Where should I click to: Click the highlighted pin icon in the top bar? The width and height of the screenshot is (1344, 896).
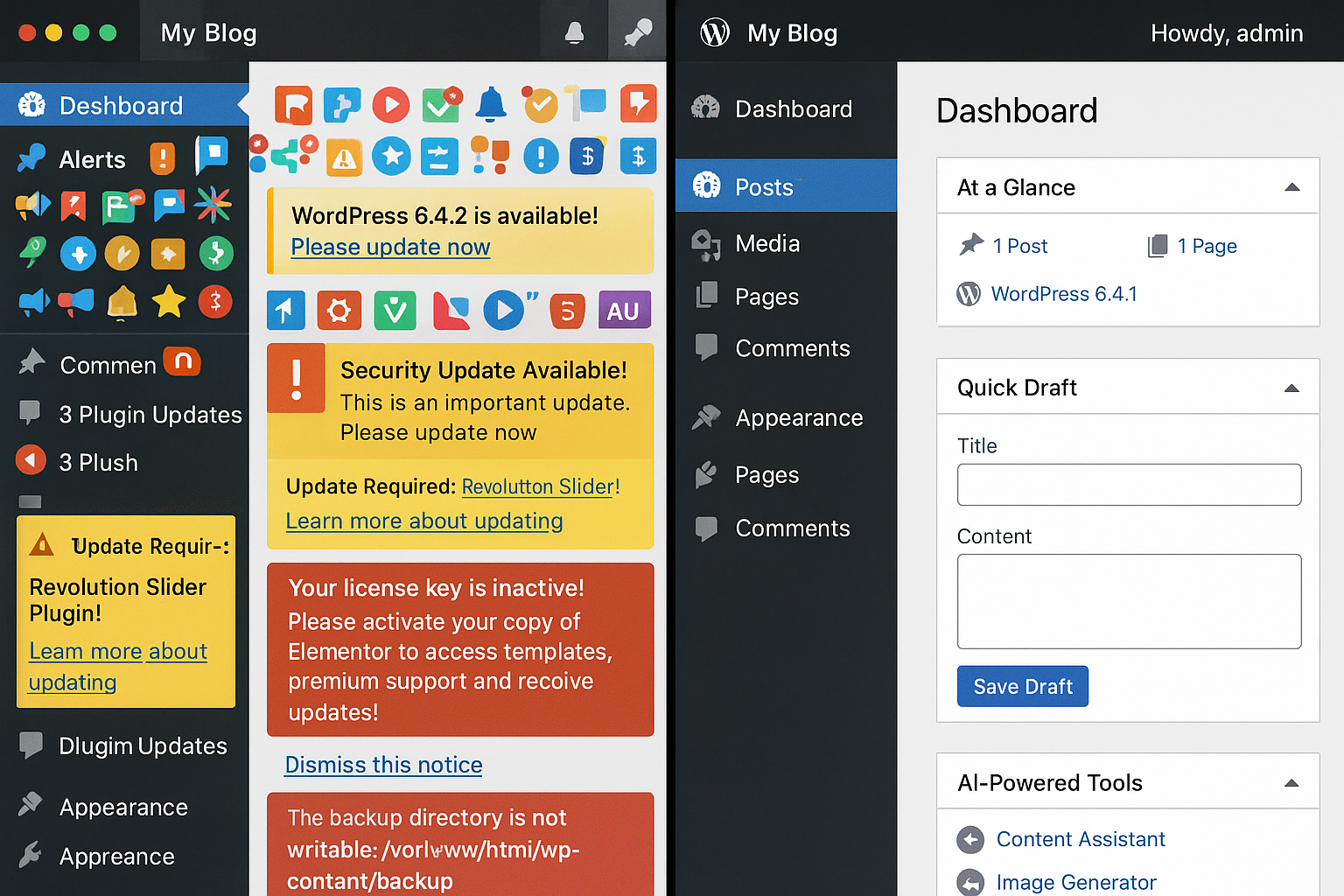click(x=637, y=31)
